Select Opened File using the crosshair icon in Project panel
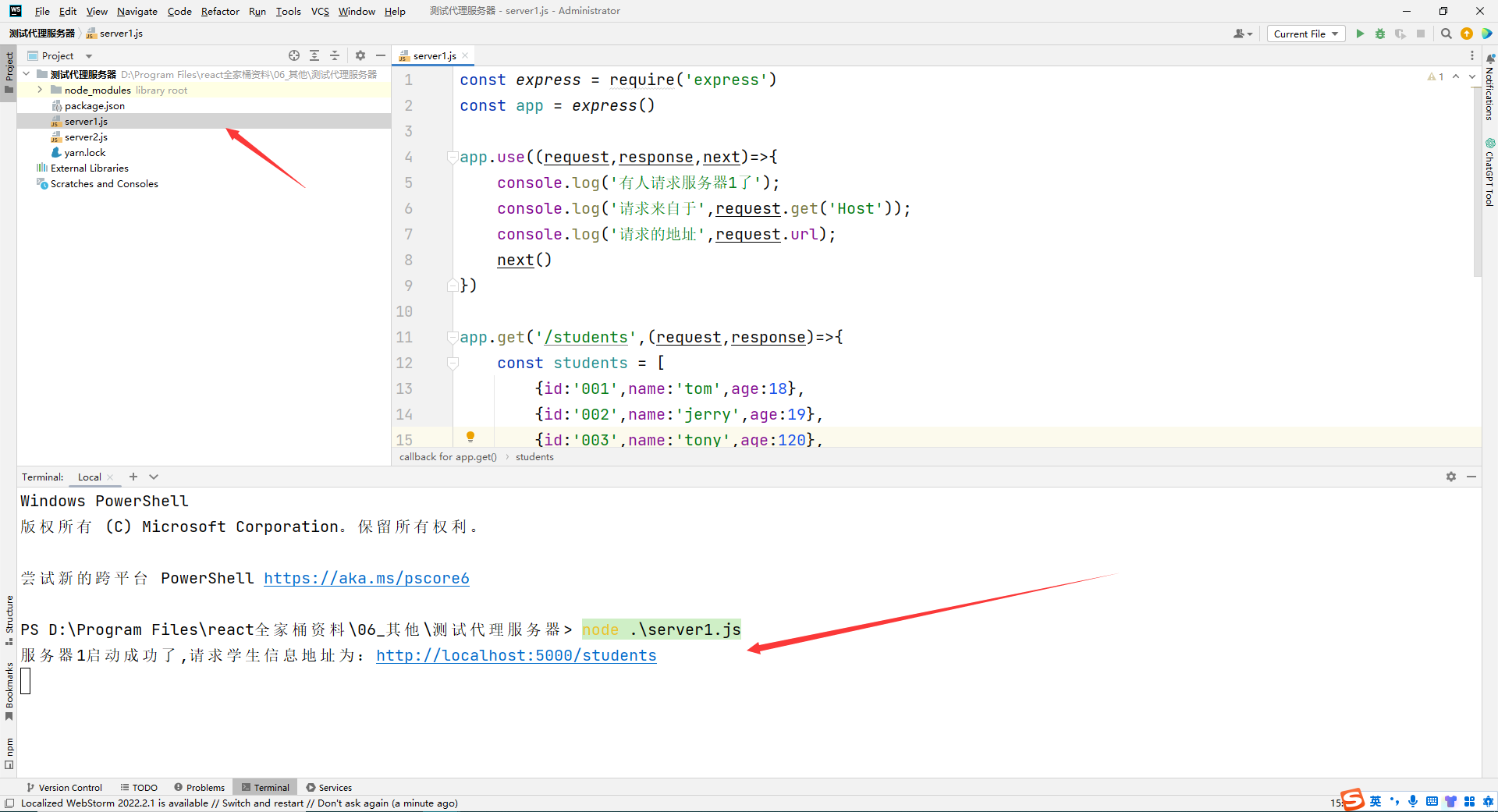 pyautogui.click(x=294, y=55)
